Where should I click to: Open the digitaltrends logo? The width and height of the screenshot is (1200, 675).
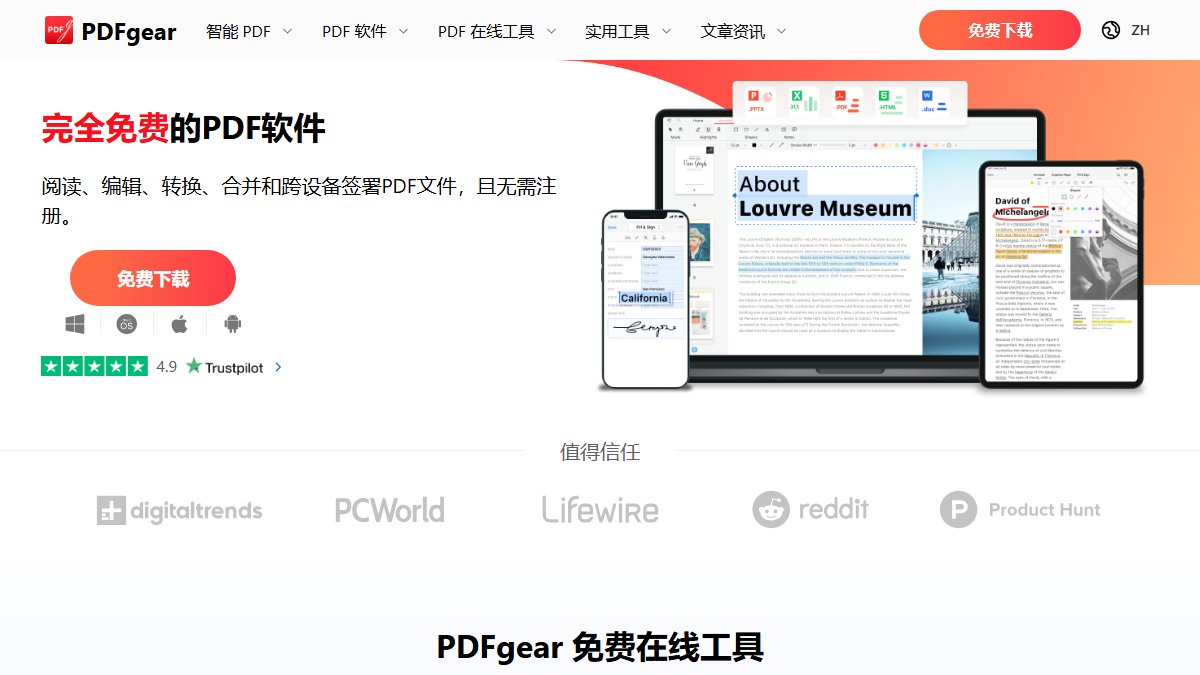pyautogui.click(x=179, y=511)
